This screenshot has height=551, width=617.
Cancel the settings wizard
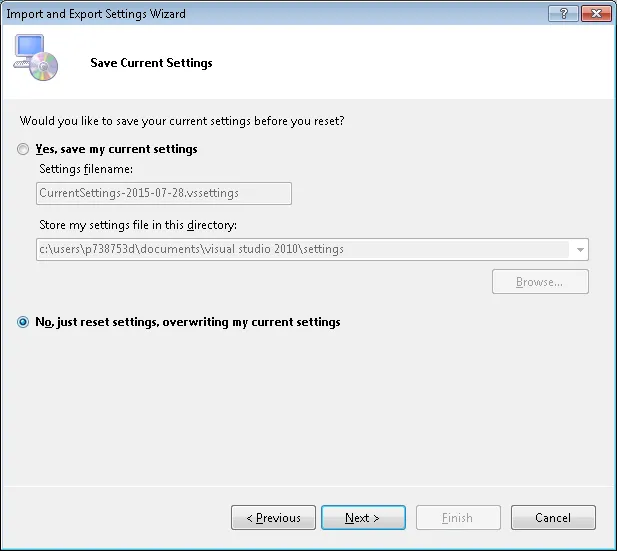[553, 518]
